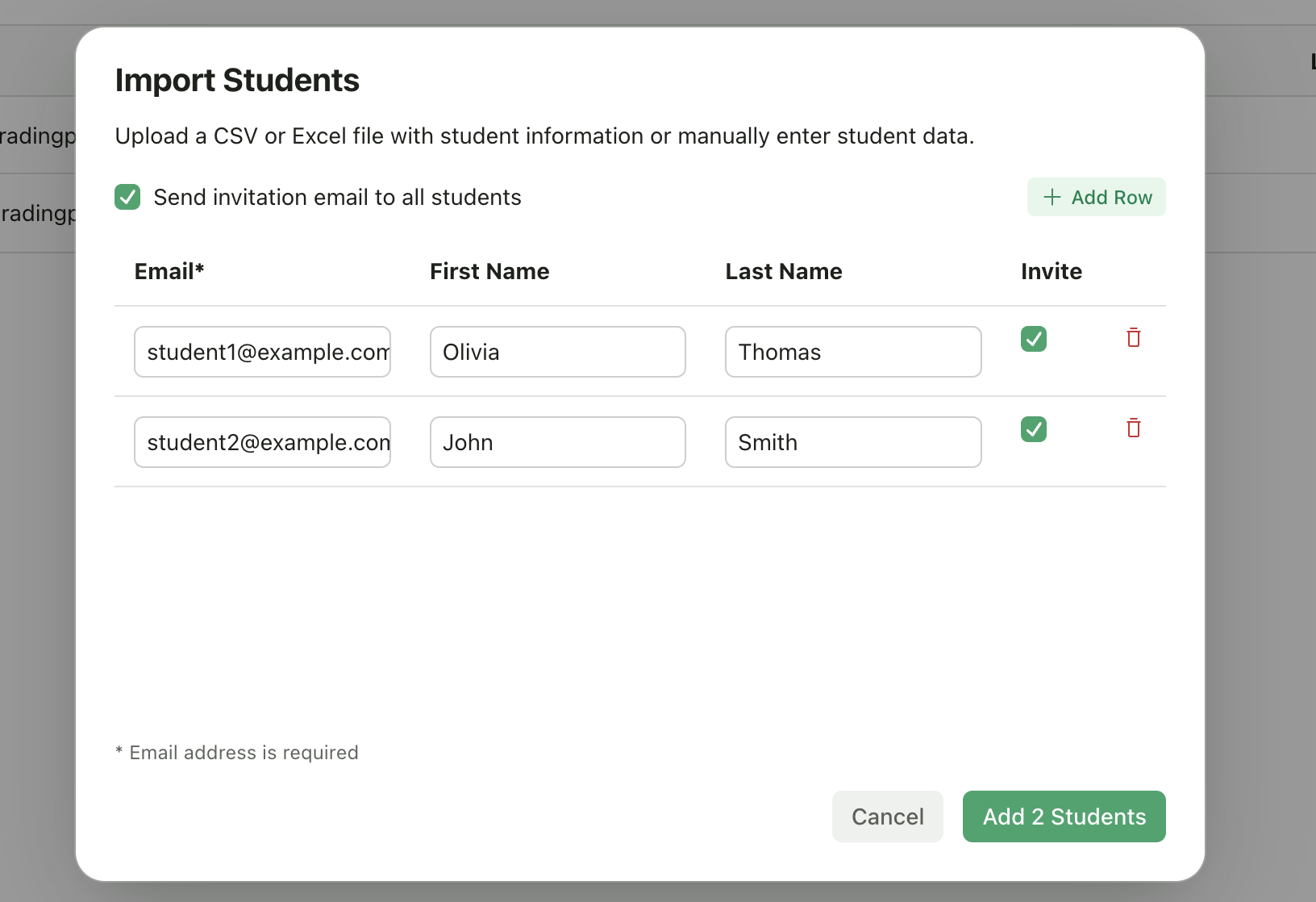Cancel the student import dialog

[887, 816]
